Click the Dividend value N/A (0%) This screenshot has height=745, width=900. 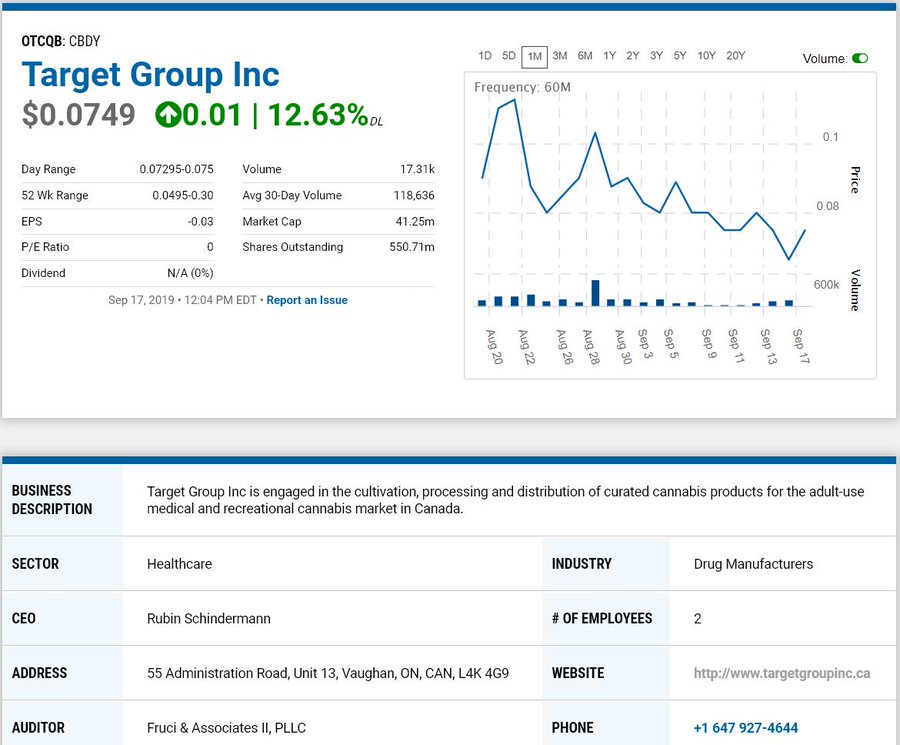click(x=190, y=273)
